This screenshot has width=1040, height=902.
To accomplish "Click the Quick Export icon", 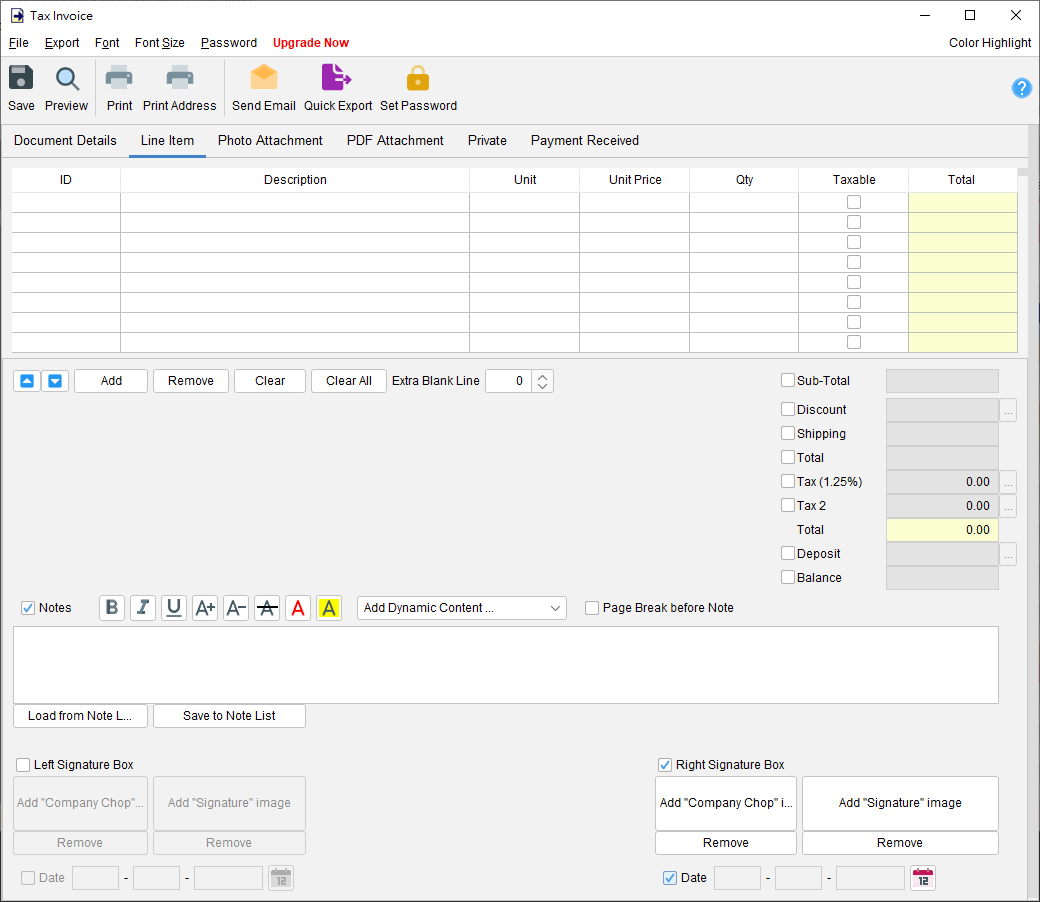I will tap(337, 77).
